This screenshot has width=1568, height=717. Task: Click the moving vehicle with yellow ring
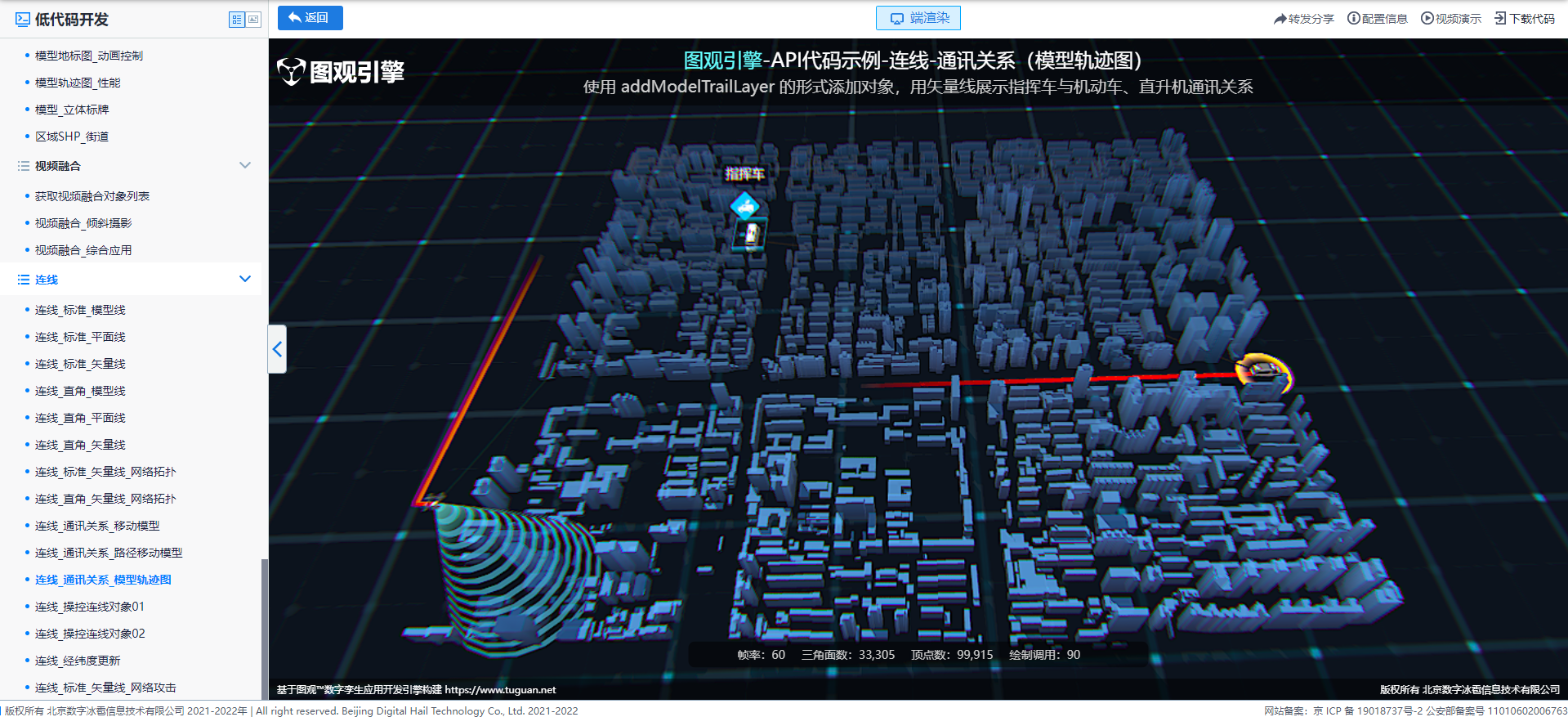[x=1263, y=373]
